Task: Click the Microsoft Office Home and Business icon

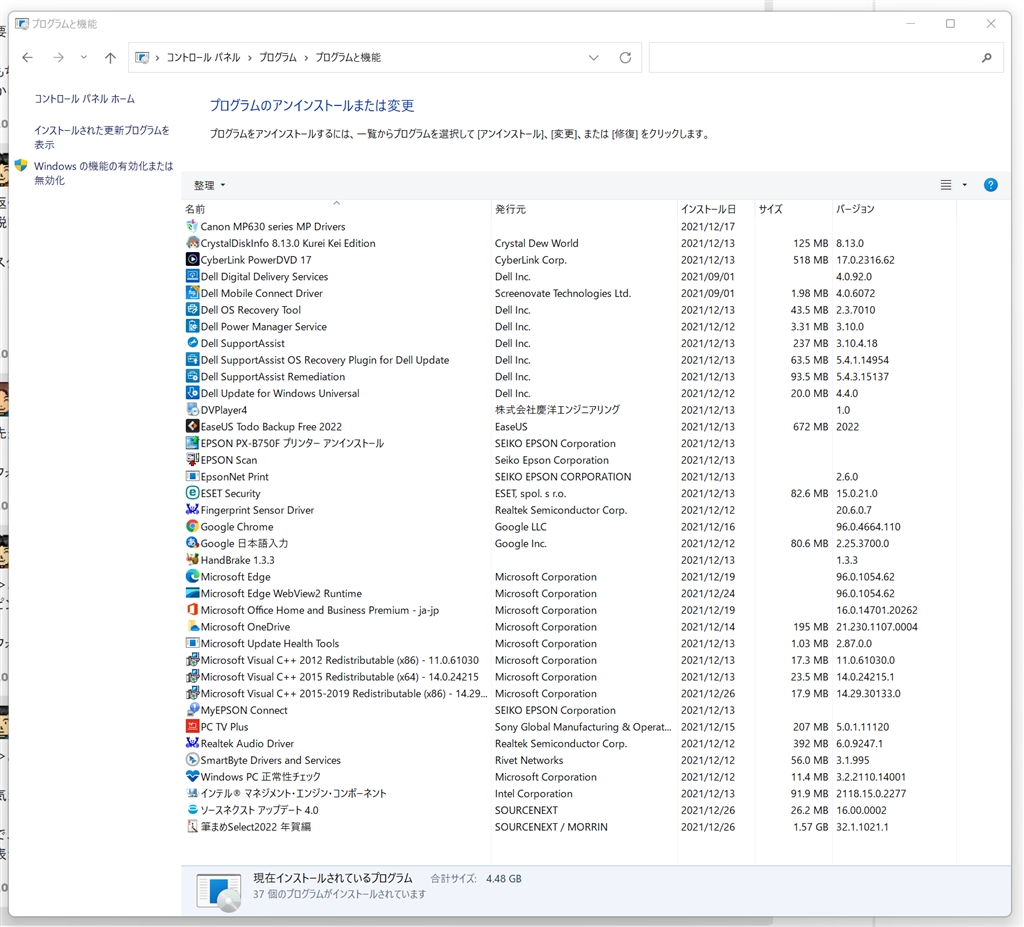Action: (192, 610)
